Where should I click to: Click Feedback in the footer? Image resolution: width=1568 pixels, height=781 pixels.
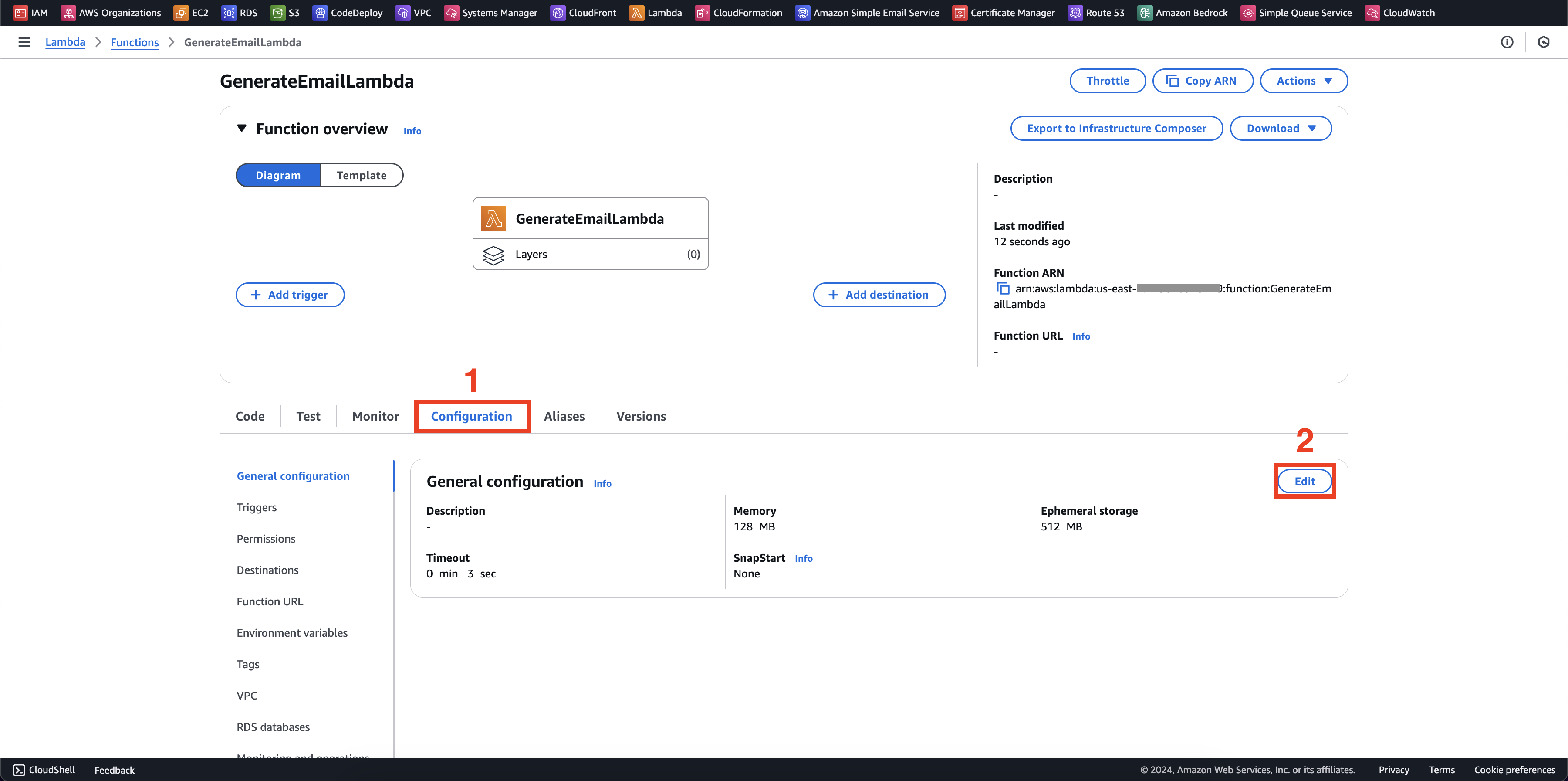click(115, 770)
